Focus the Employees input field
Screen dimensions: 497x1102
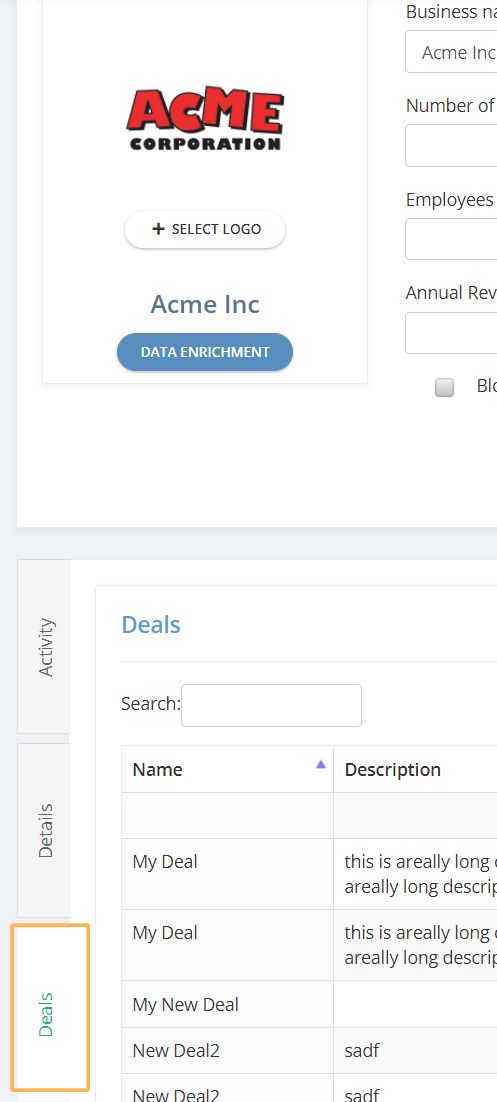point(451,239)
